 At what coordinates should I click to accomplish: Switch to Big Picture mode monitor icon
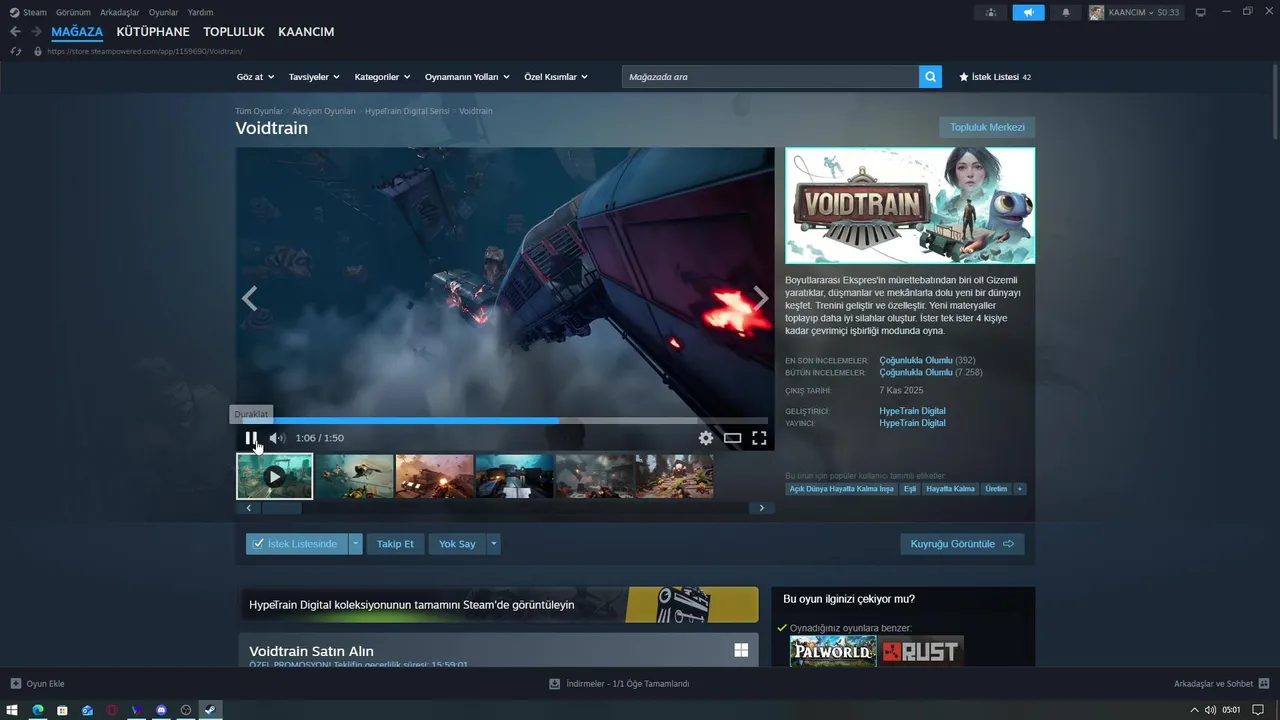pyautogui.click(x=1201, y=12)
